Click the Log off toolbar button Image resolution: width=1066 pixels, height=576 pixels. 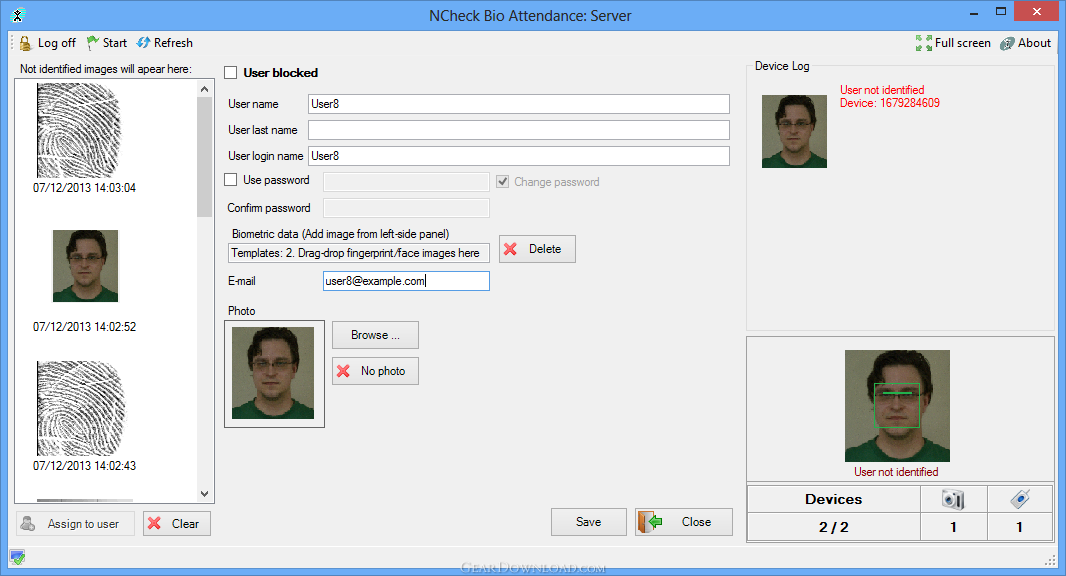[x=48, y=43]
